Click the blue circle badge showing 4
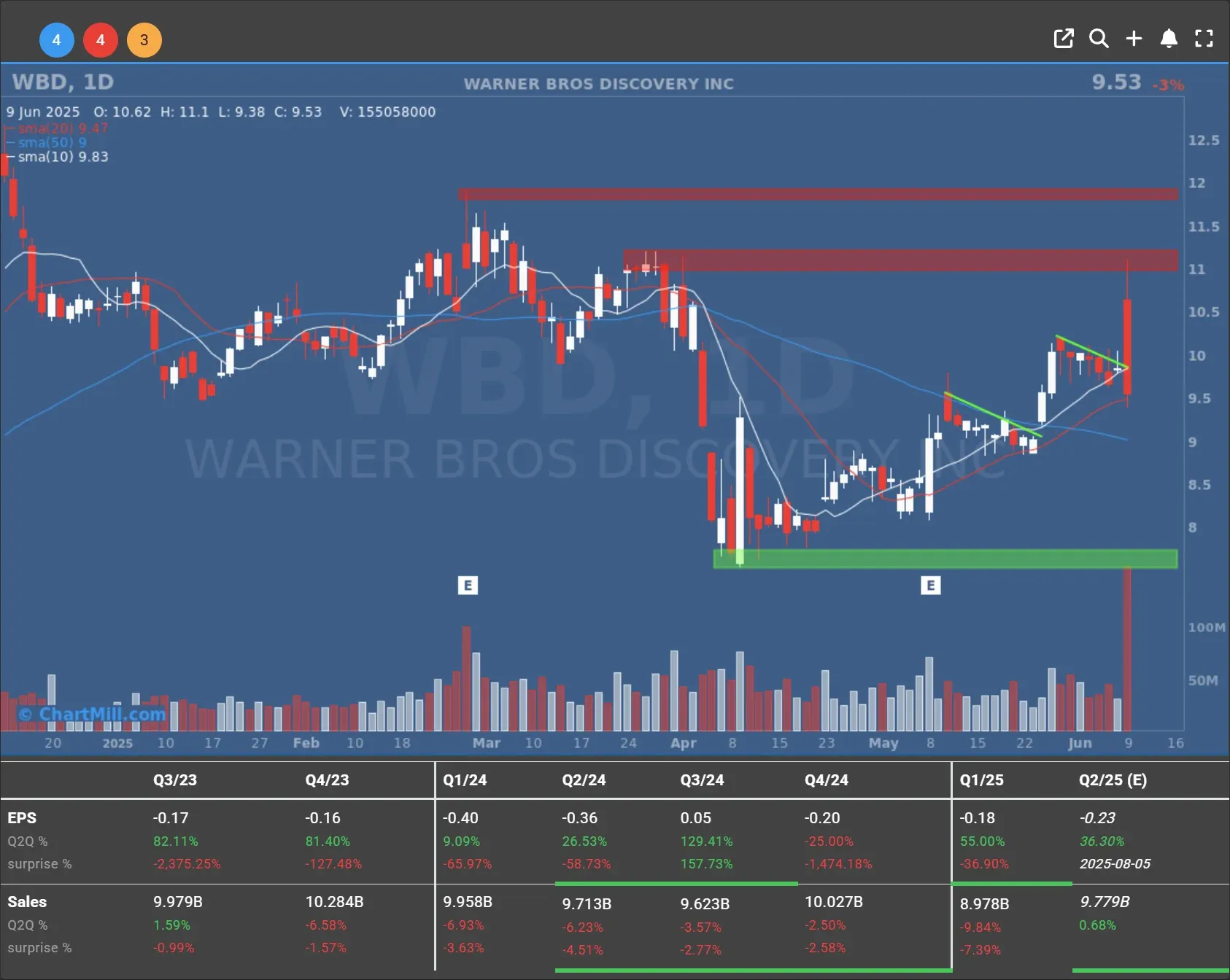 pos(56,40)
